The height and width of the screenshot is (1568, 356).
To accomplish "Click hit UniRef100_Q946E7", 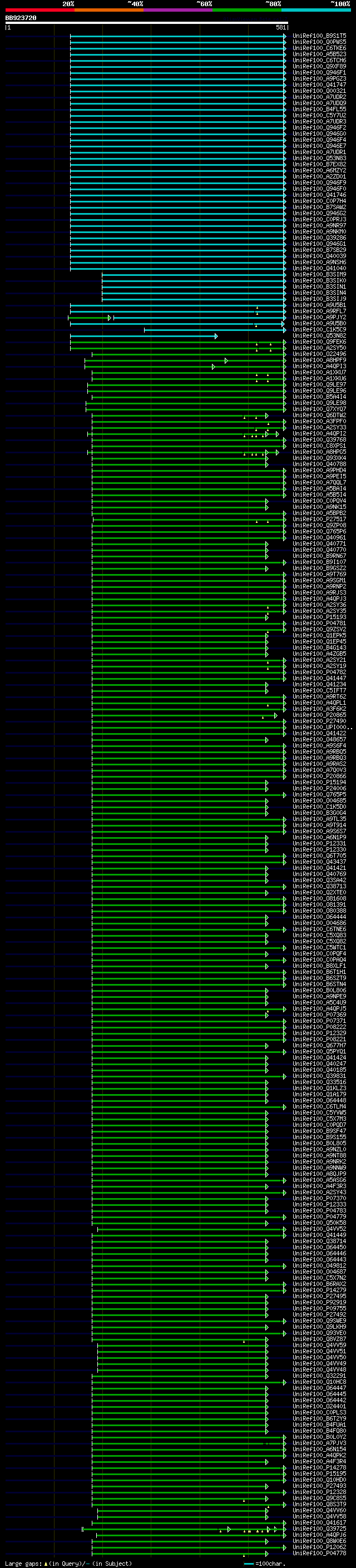I will [x=319, y=146].
